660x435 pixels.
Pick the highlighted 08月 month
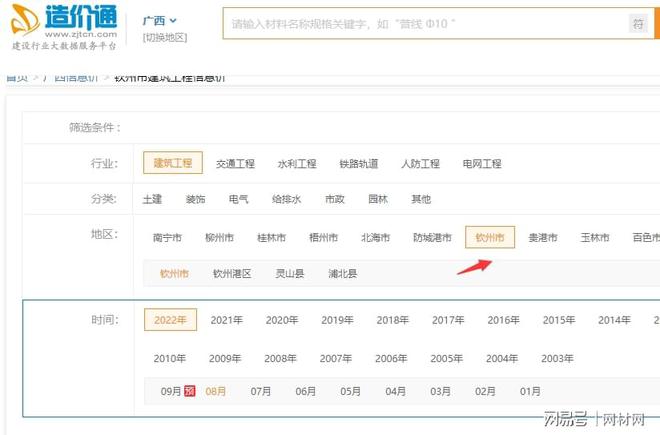point(216,392)
